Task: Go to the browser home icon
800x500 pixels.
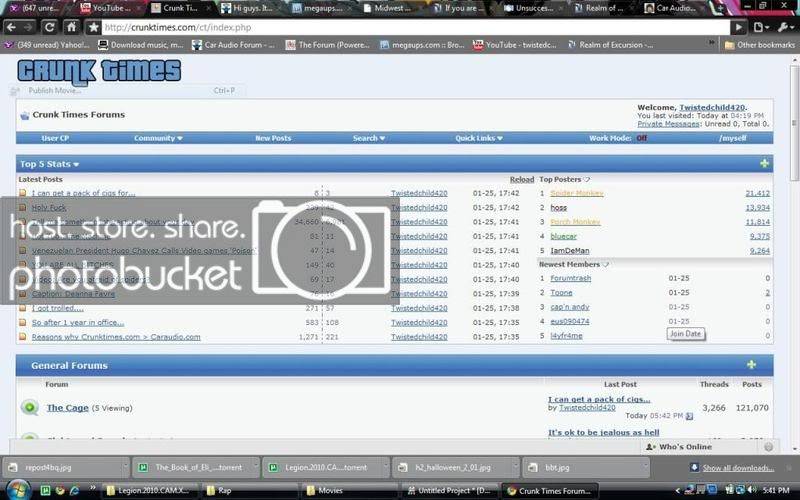Action: [71, 27]
